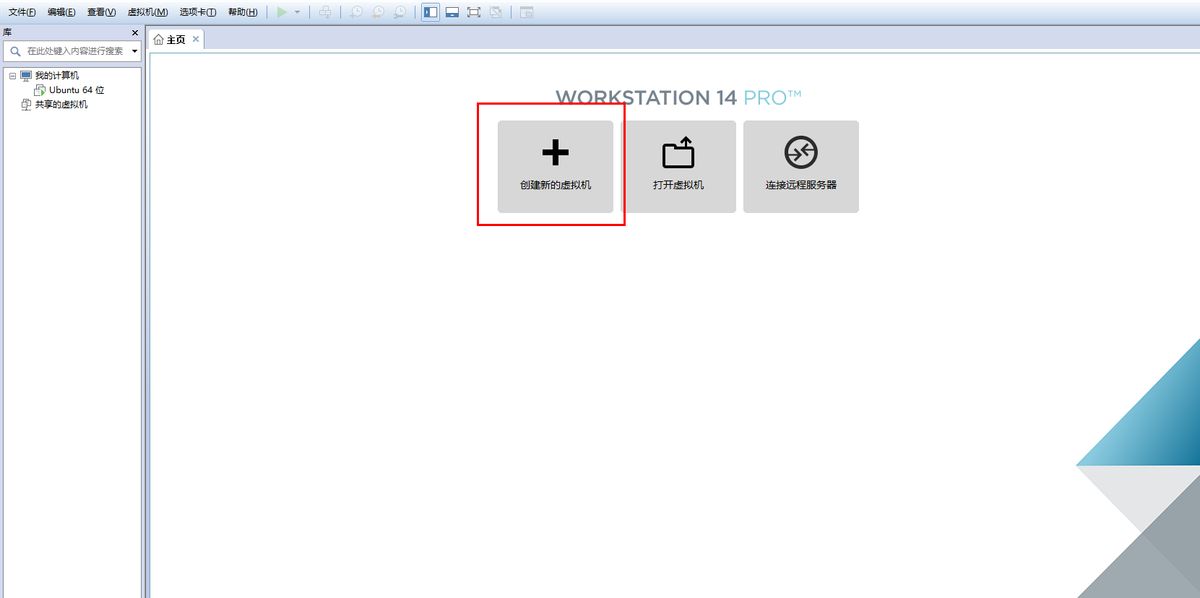Open the 虚拟机(M) menu

pyautogui.click(x=147, y=12)
